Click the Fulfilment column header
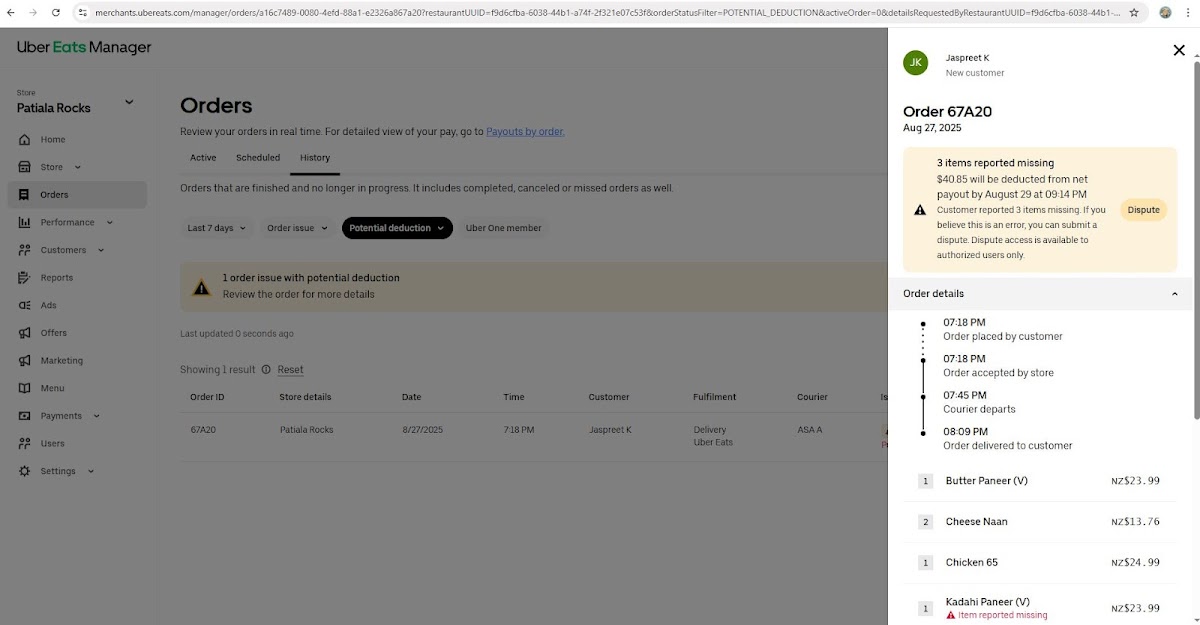 pos(714,397)
